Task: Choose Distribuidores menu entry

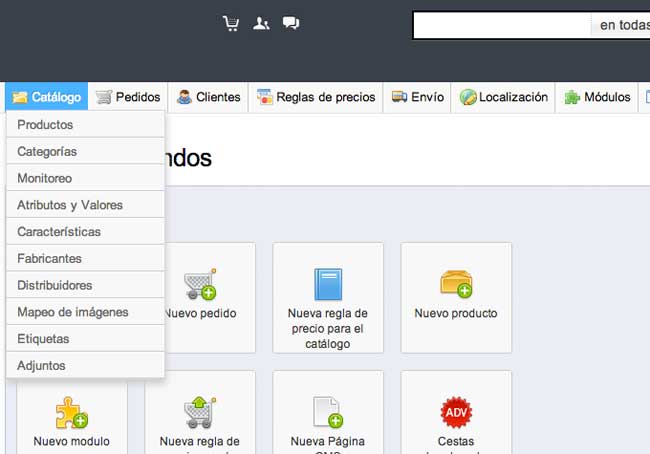Action: [x=85, y=285]
